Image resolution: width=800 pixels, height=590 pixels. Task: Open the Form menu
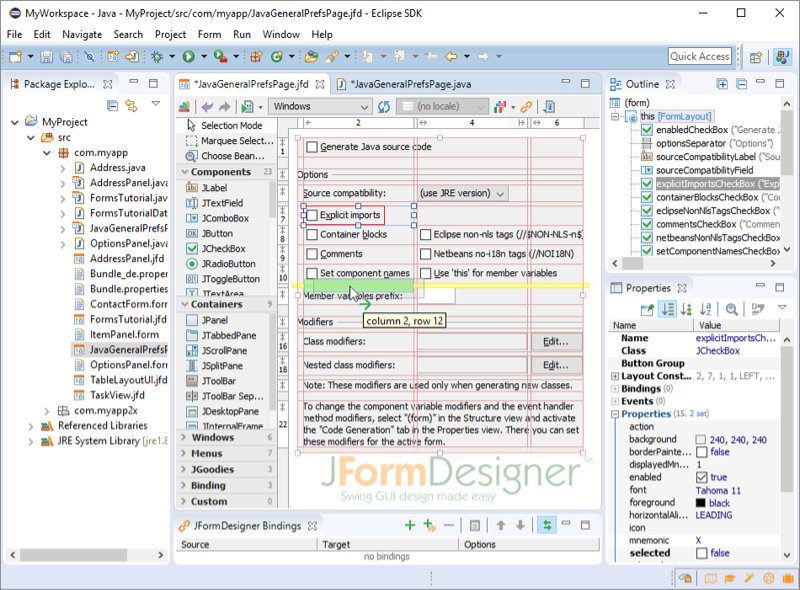point(209,35)
